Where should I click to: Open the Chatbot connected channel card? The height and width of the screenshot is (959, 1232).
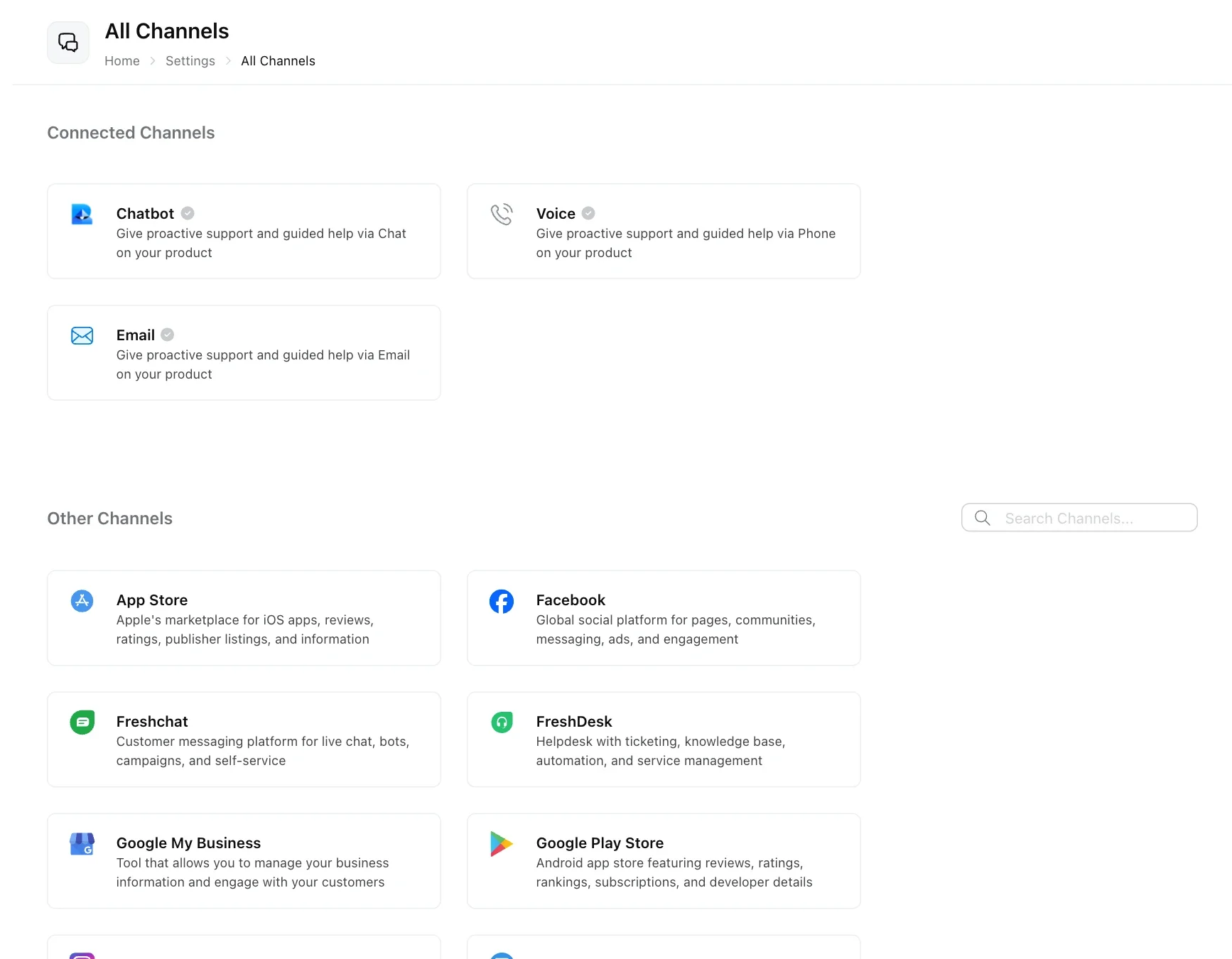[244, 232]
